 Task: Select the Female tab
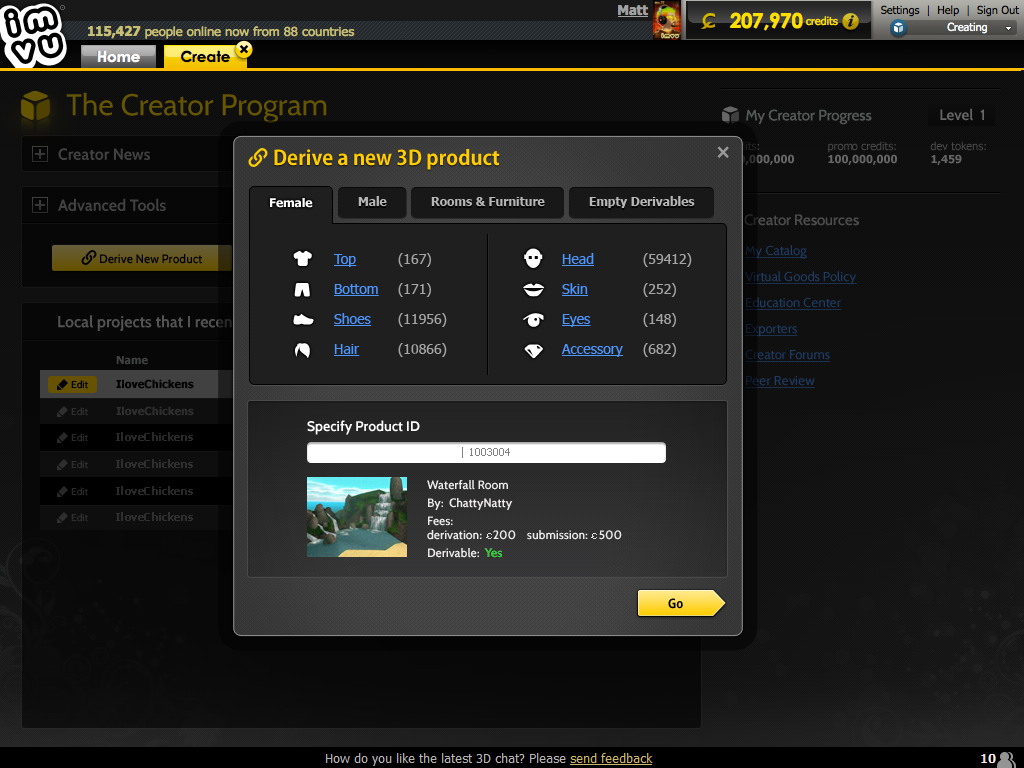pyautogui.click(x=291, y=202)
